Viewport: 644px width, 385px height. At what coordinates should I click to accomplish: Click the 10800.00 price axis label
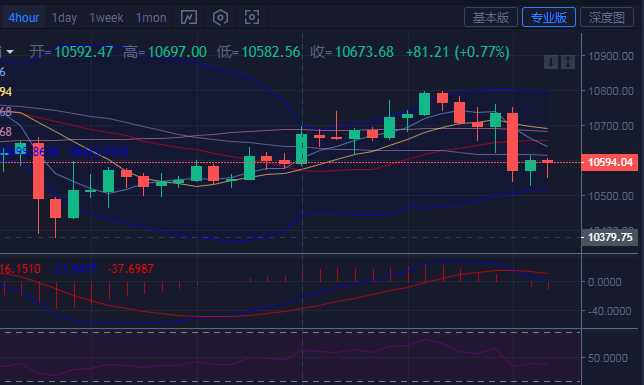click(x=611, y=91)
